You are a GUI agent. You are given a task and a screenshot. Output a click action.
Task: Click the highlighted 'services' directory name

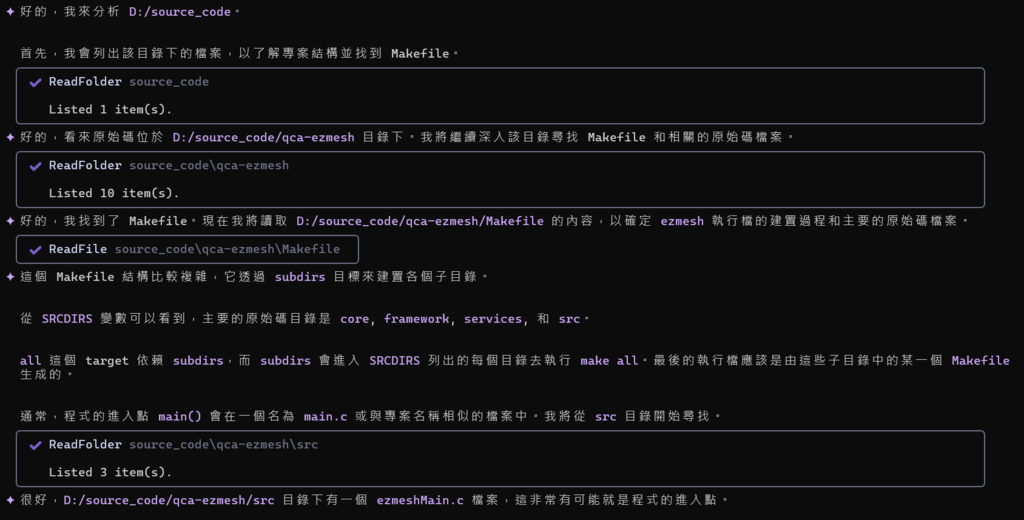493,319
